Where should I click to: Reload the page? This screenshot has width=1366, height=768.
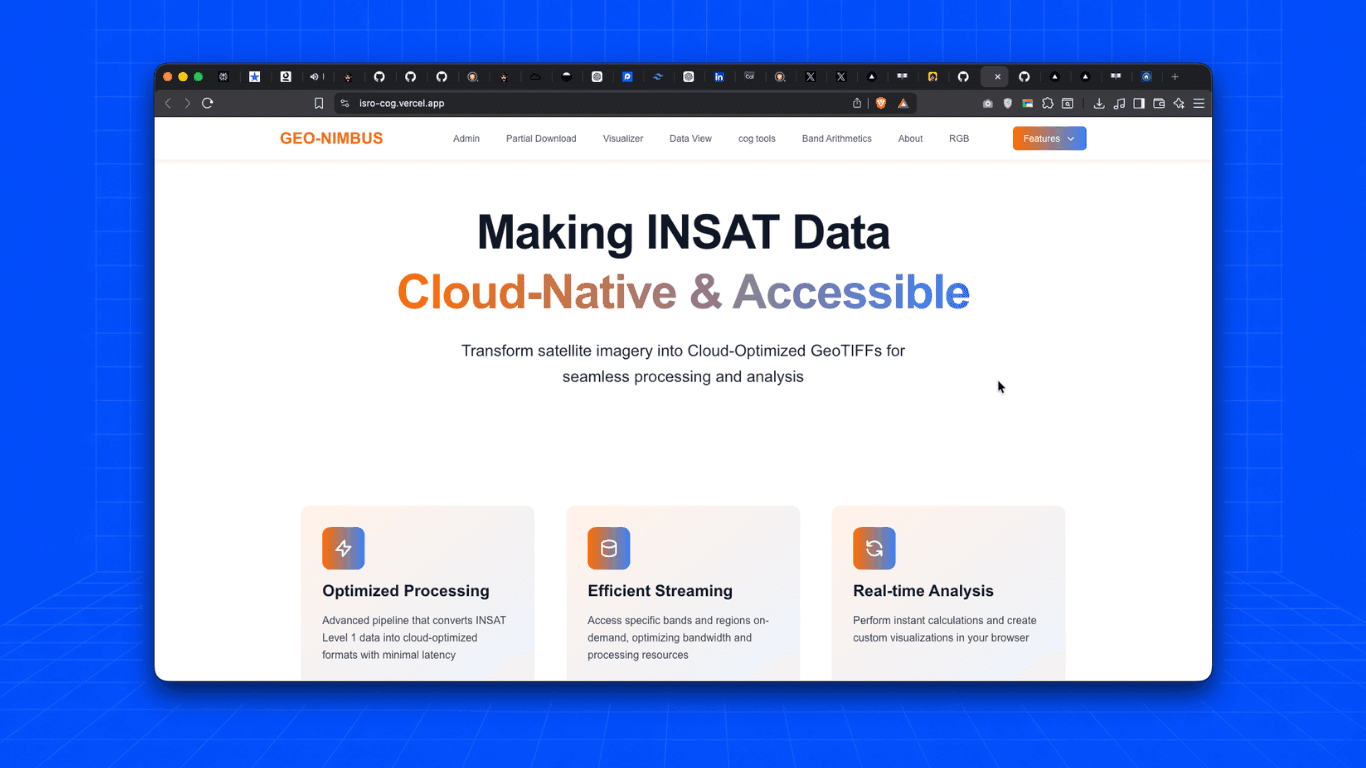[x=207, y=103]
